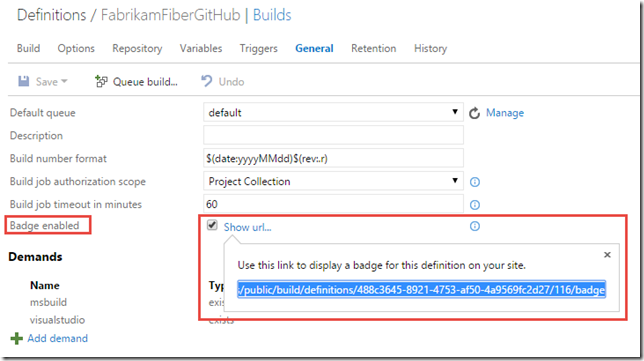Click the Name column header under Demands
This screenshot has width=644, height=361.
click(44, 285)
